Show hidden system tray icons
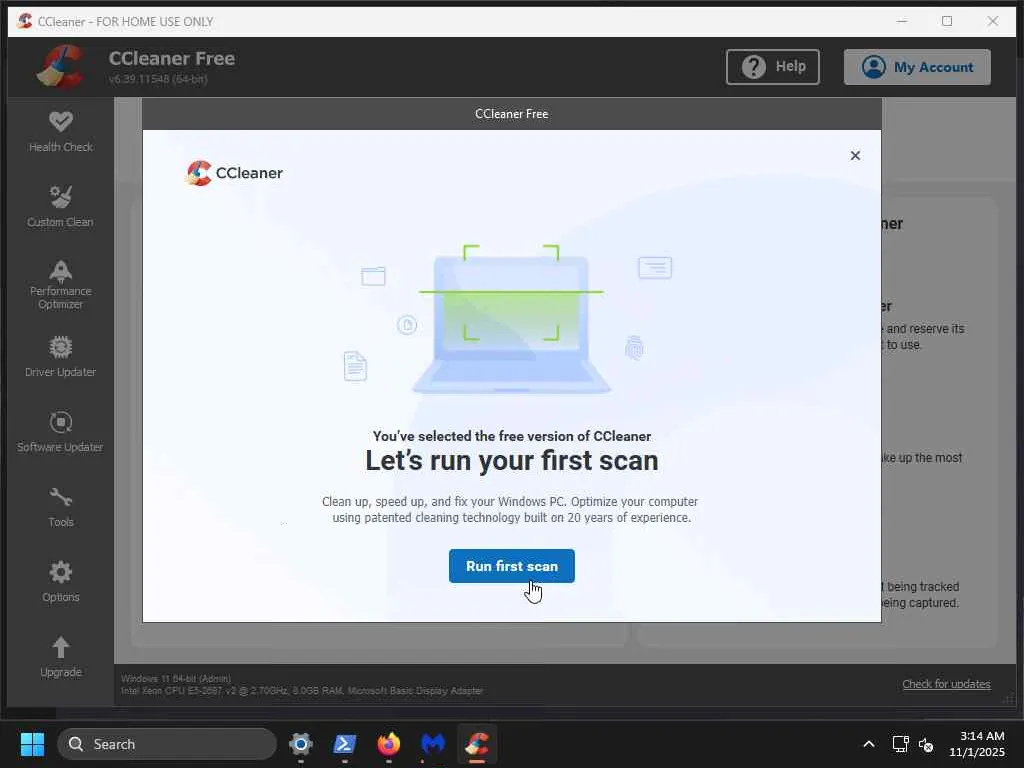 pyautogui.click(x=869, y=744)
